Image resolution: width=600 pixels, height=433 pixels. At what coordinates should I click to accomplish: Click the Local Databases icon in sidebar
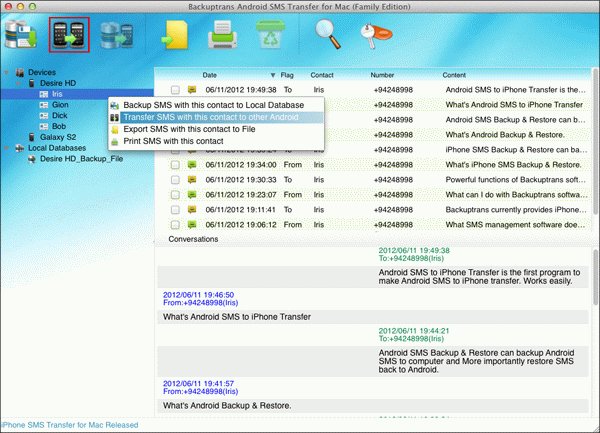click(x=20, y=148)
